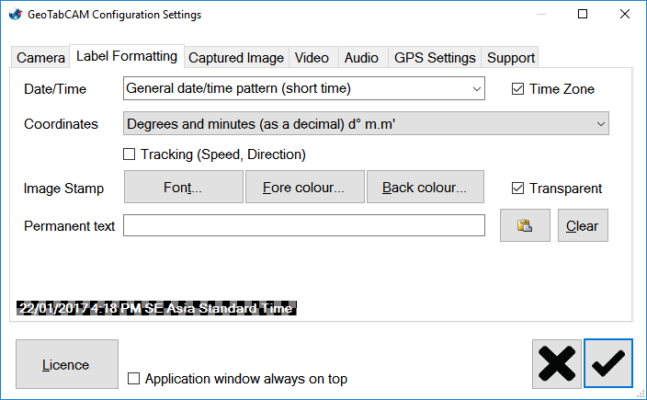This screenshot has height=400, width=647.
Task: Confirm settings with the checkmark button
Action: (608, 364)
